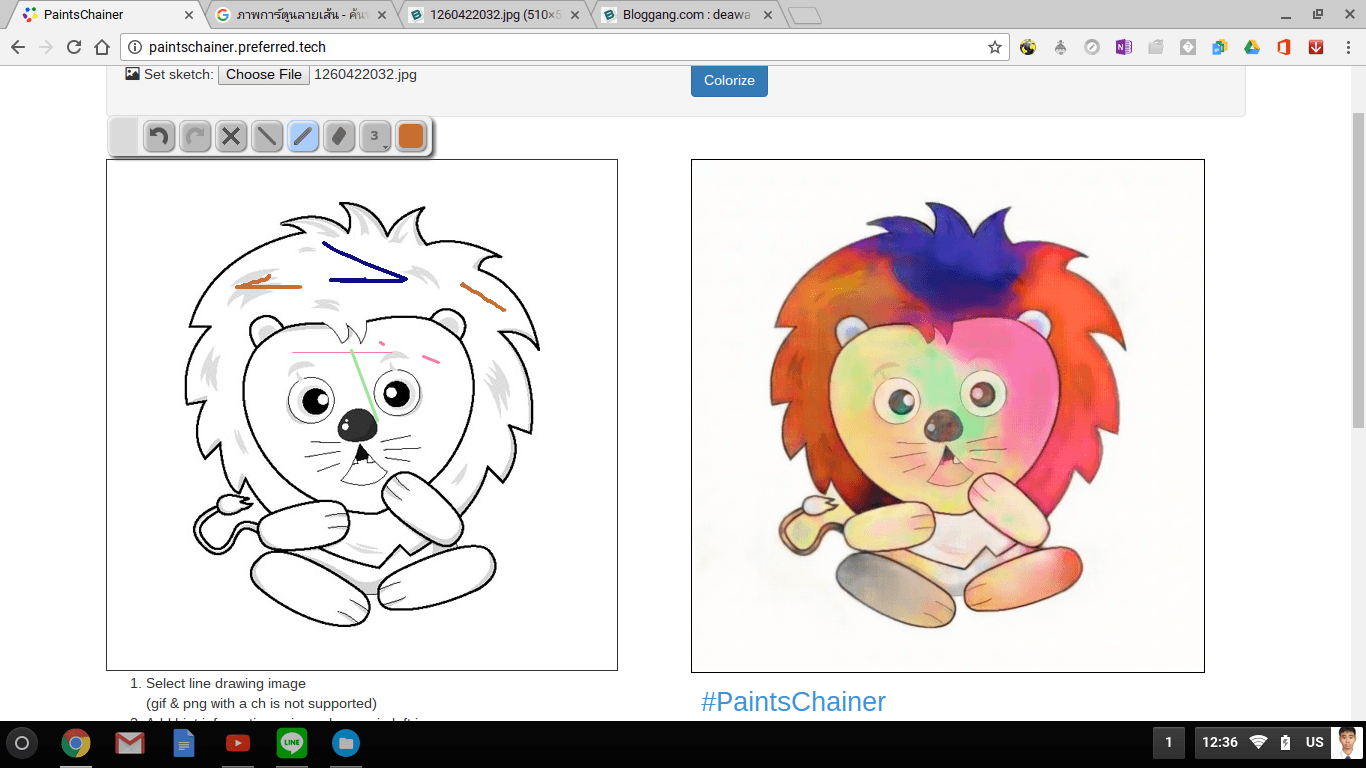Click the colorized lion result image
The image size is (1366, 768).
948,416
